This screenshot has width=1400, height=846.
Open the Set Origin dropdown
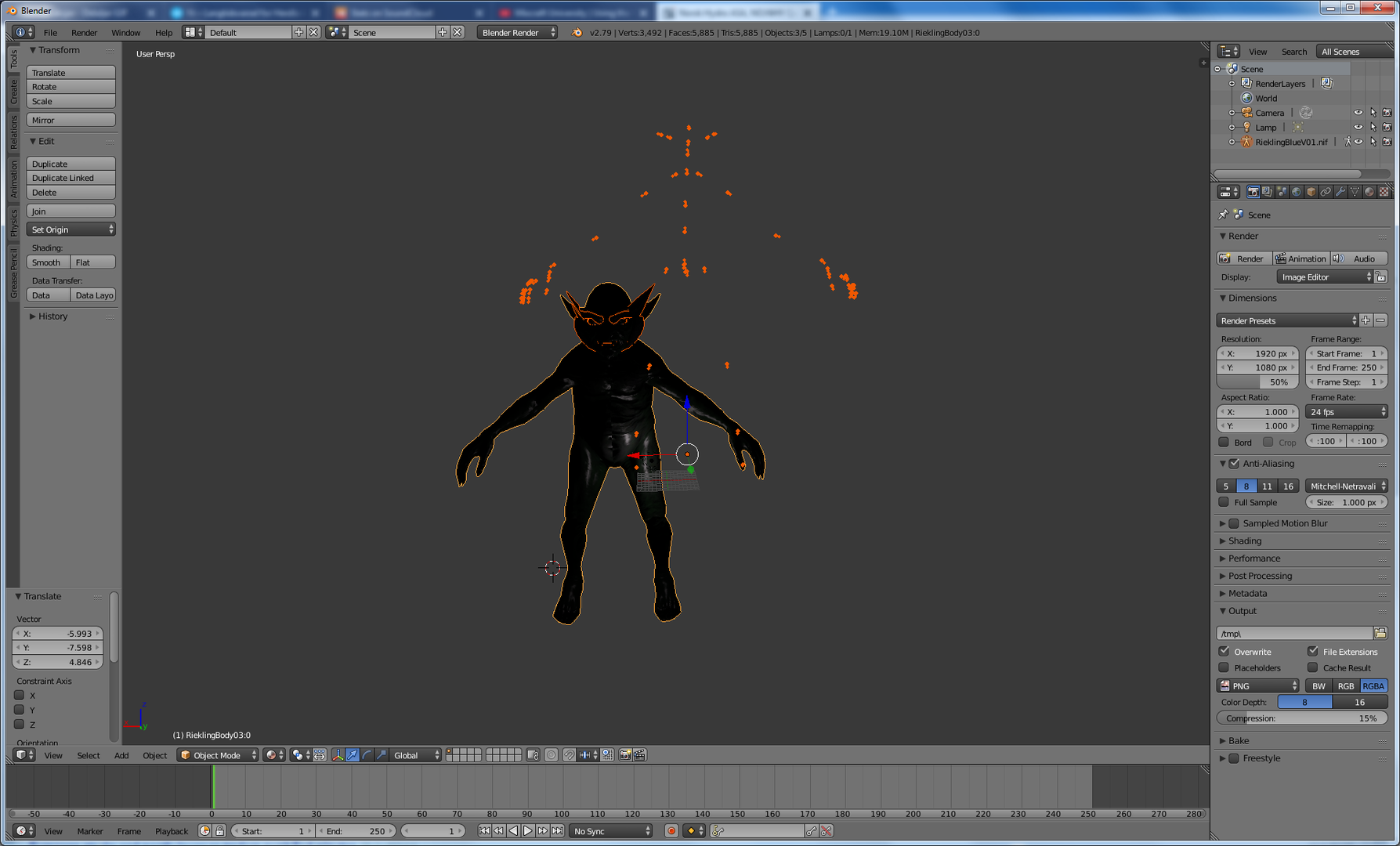[x=71, y=230]
